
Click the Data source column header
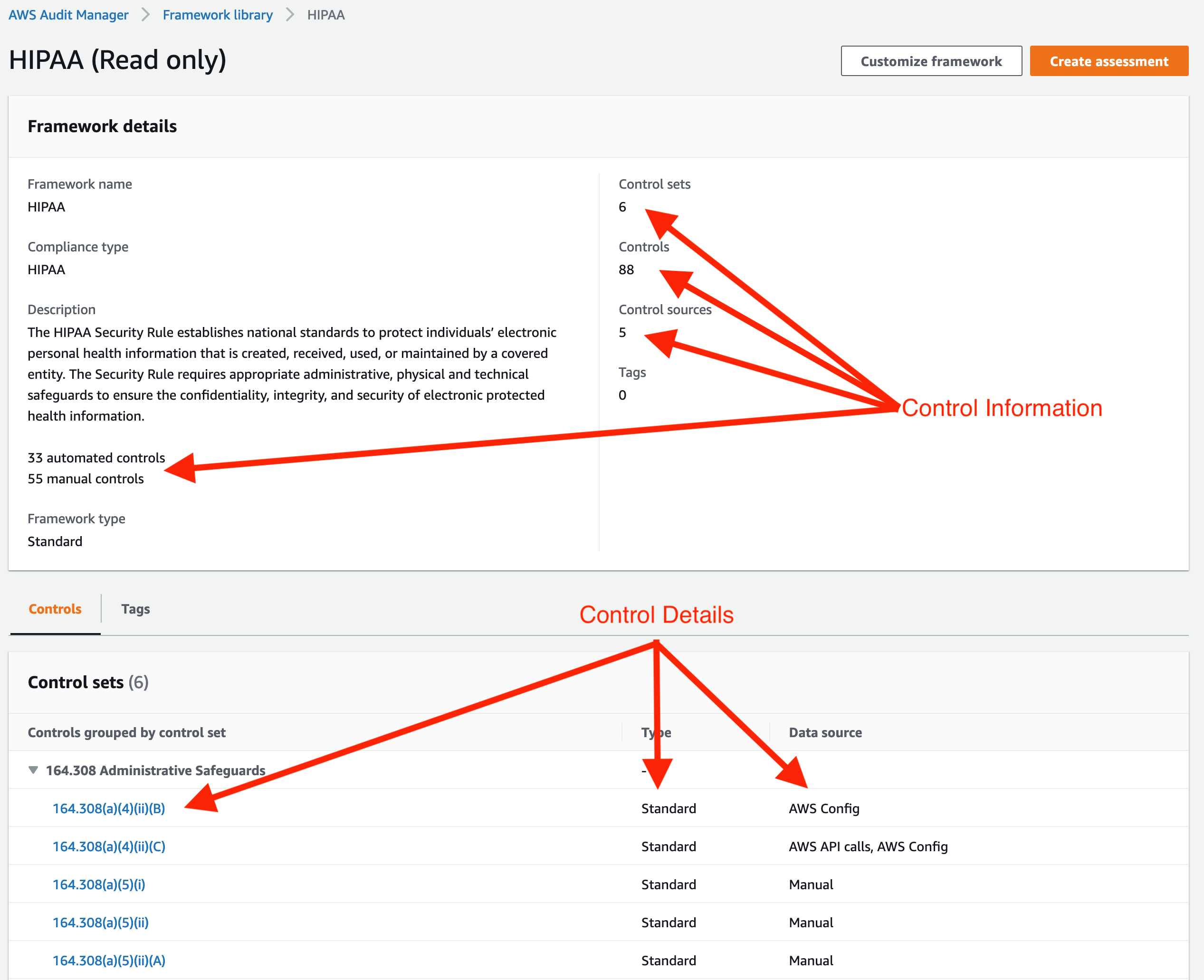825,732
